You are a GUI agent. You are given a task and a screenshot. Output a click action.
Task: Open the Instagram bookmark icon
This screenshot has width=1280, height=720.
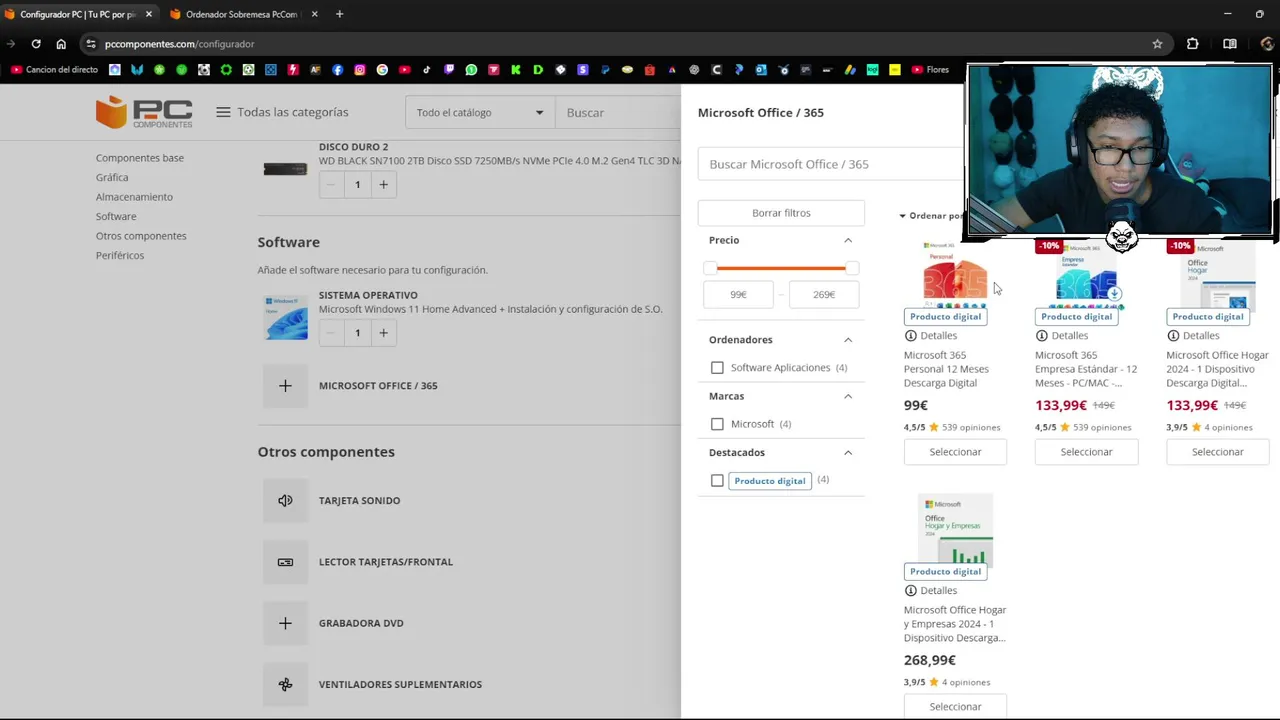click(x=360, y=70)
